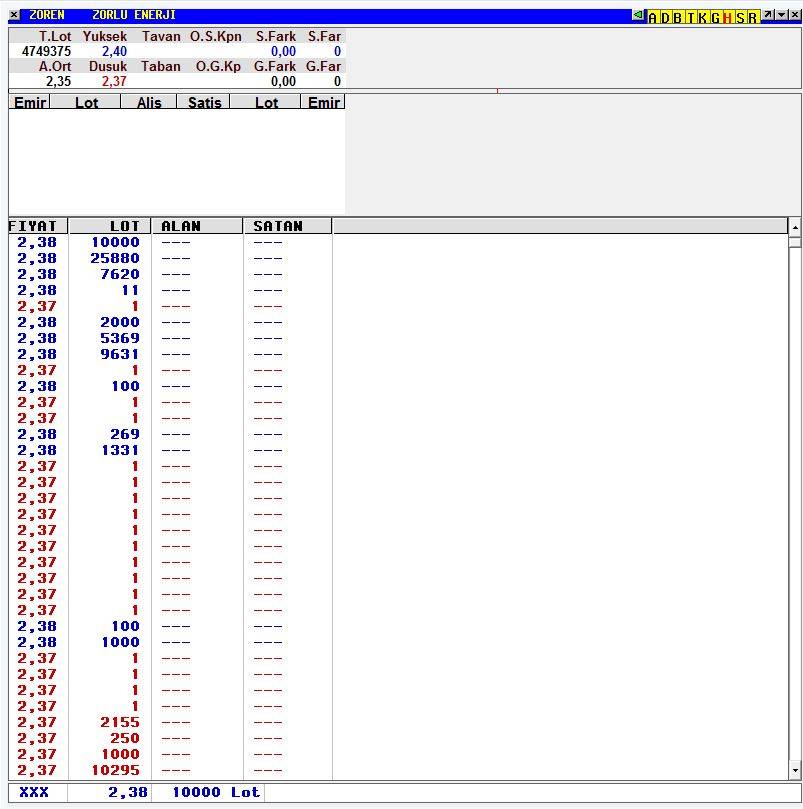
Task: Click the yellow B toolbar button
Action: tap(678, 18)
